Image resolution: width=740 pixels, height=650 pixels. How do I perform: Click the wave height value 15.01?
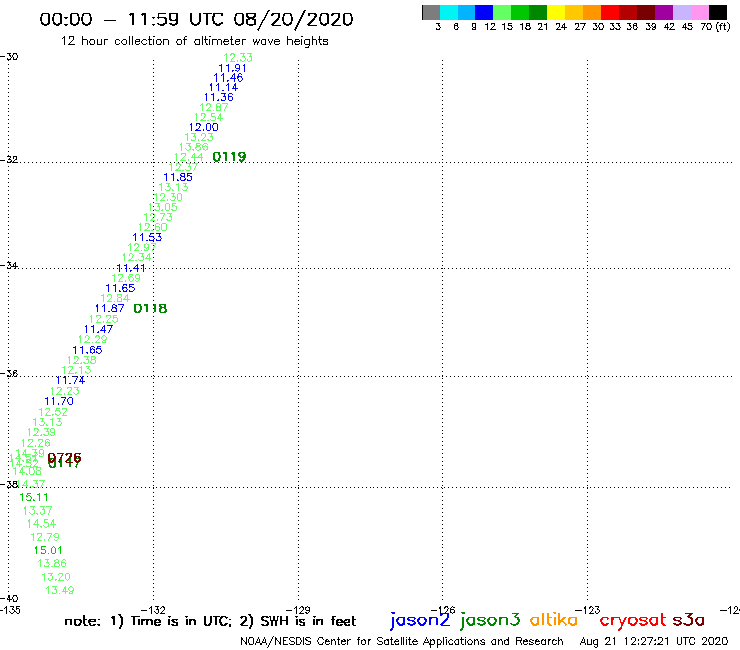48,550
